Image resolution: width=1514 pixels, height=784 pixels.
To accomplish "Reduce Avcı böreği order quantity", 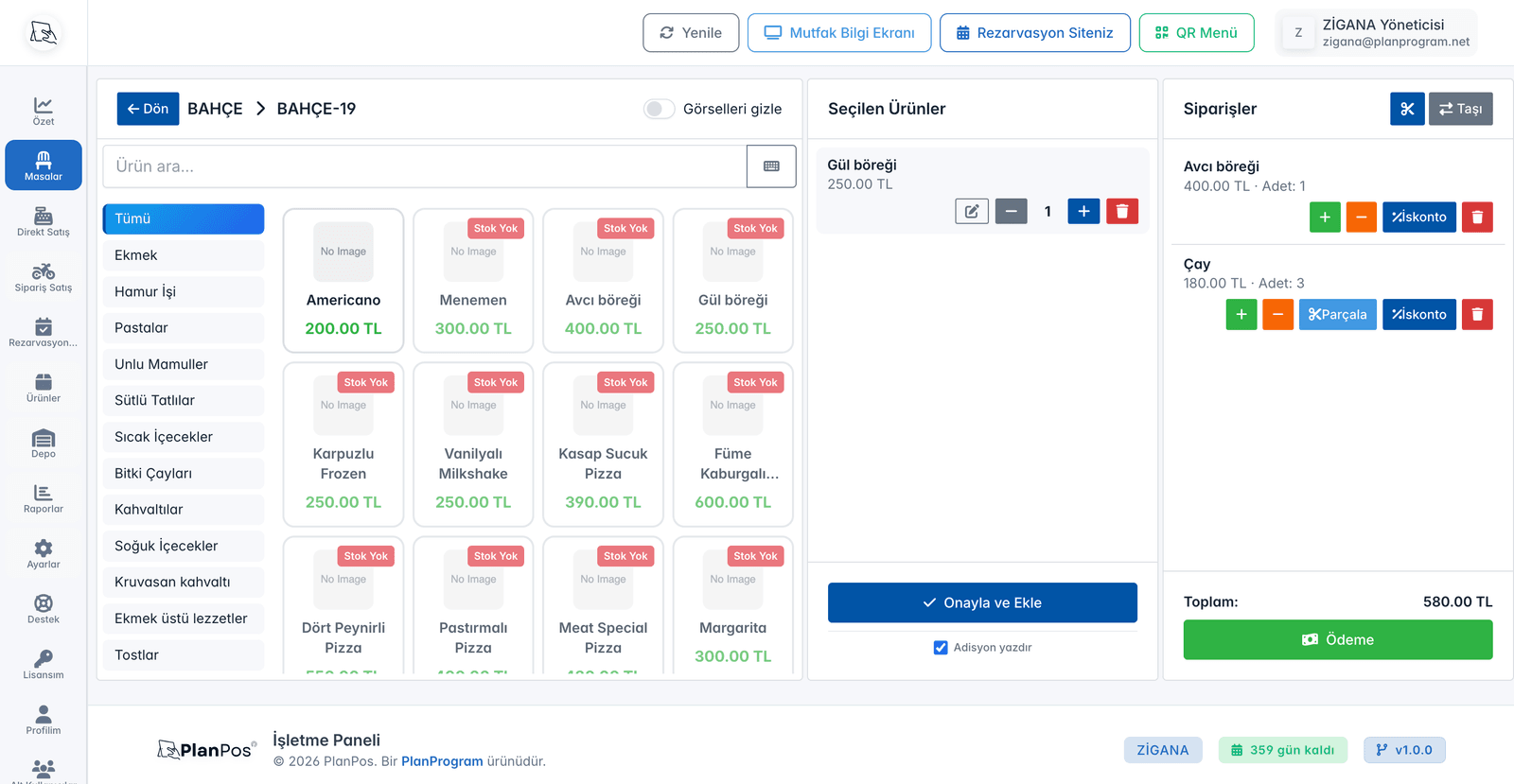I will [1361, 218].
